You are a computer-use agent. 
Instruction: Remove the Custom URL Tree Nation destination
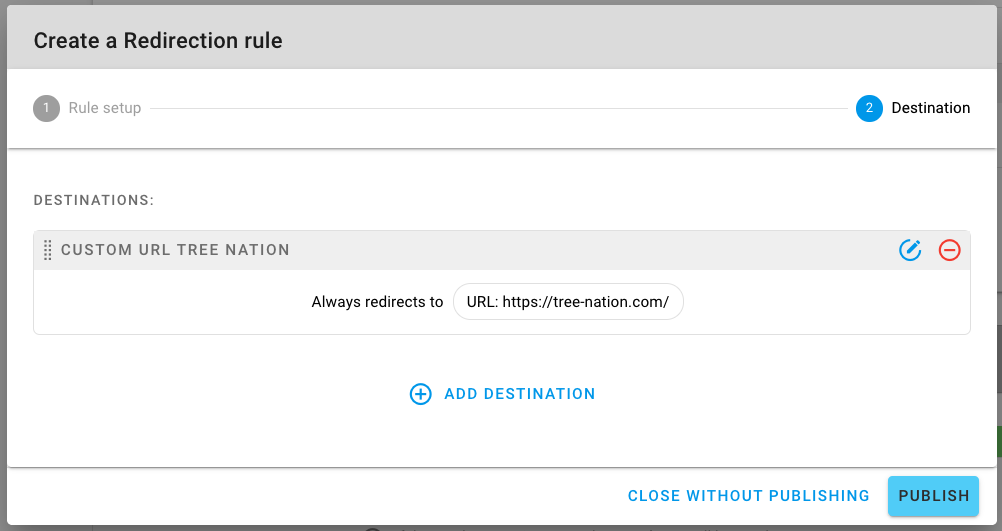pyautogui.click(x=949, y=250)
